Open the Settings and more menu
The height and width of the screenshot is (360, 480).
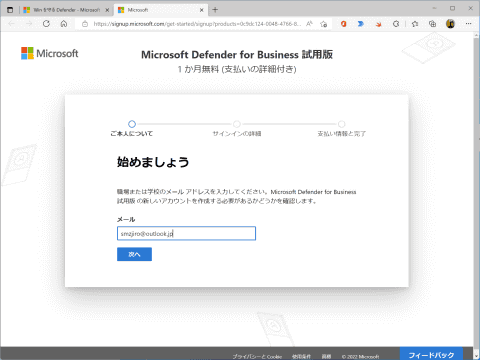click(468, 24)
